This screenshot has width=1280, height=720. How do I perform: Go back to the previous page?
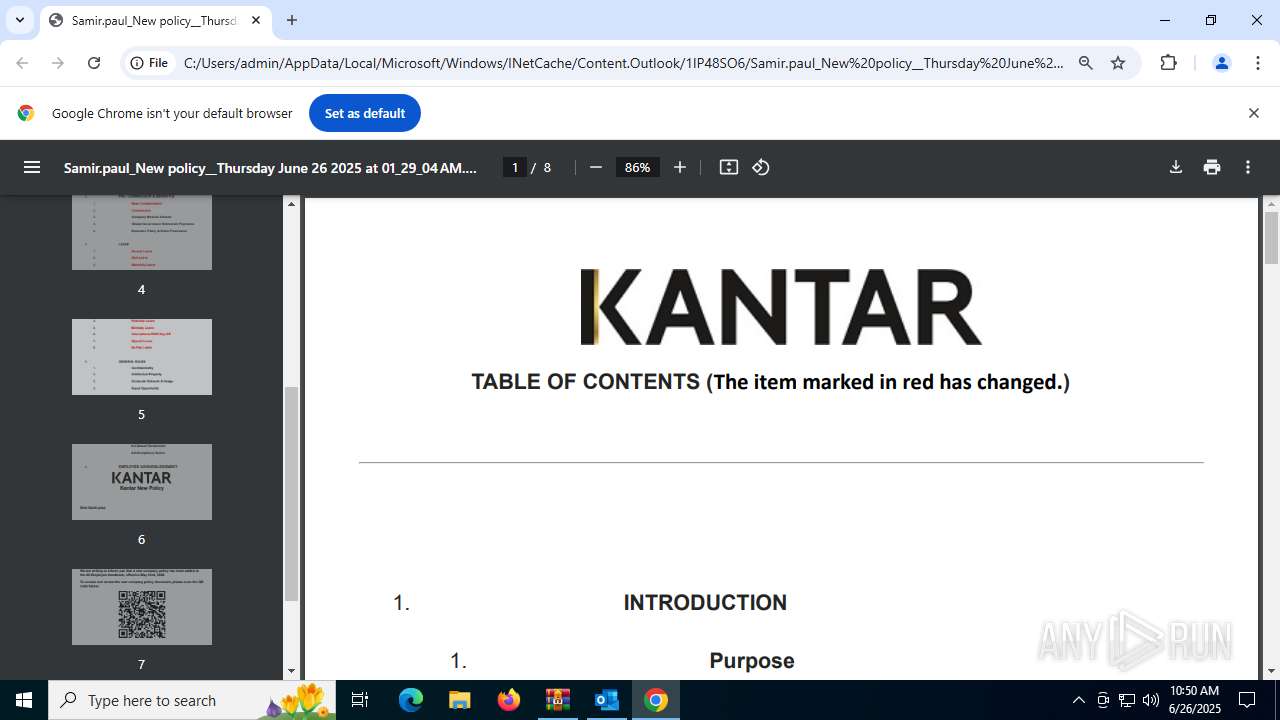(22, 63)
